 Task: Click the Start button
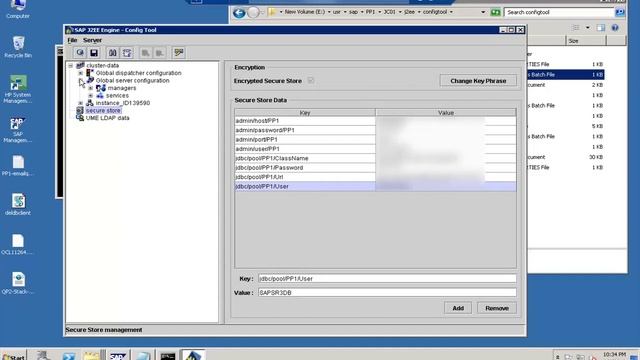tap(13, 356)
